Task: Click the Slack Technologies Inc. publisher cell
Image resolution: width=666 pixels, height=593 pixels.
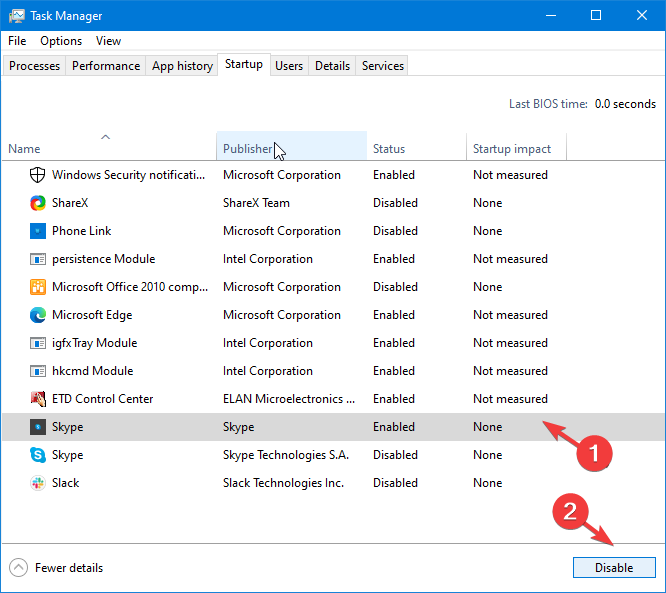Action: pos(283,483)
